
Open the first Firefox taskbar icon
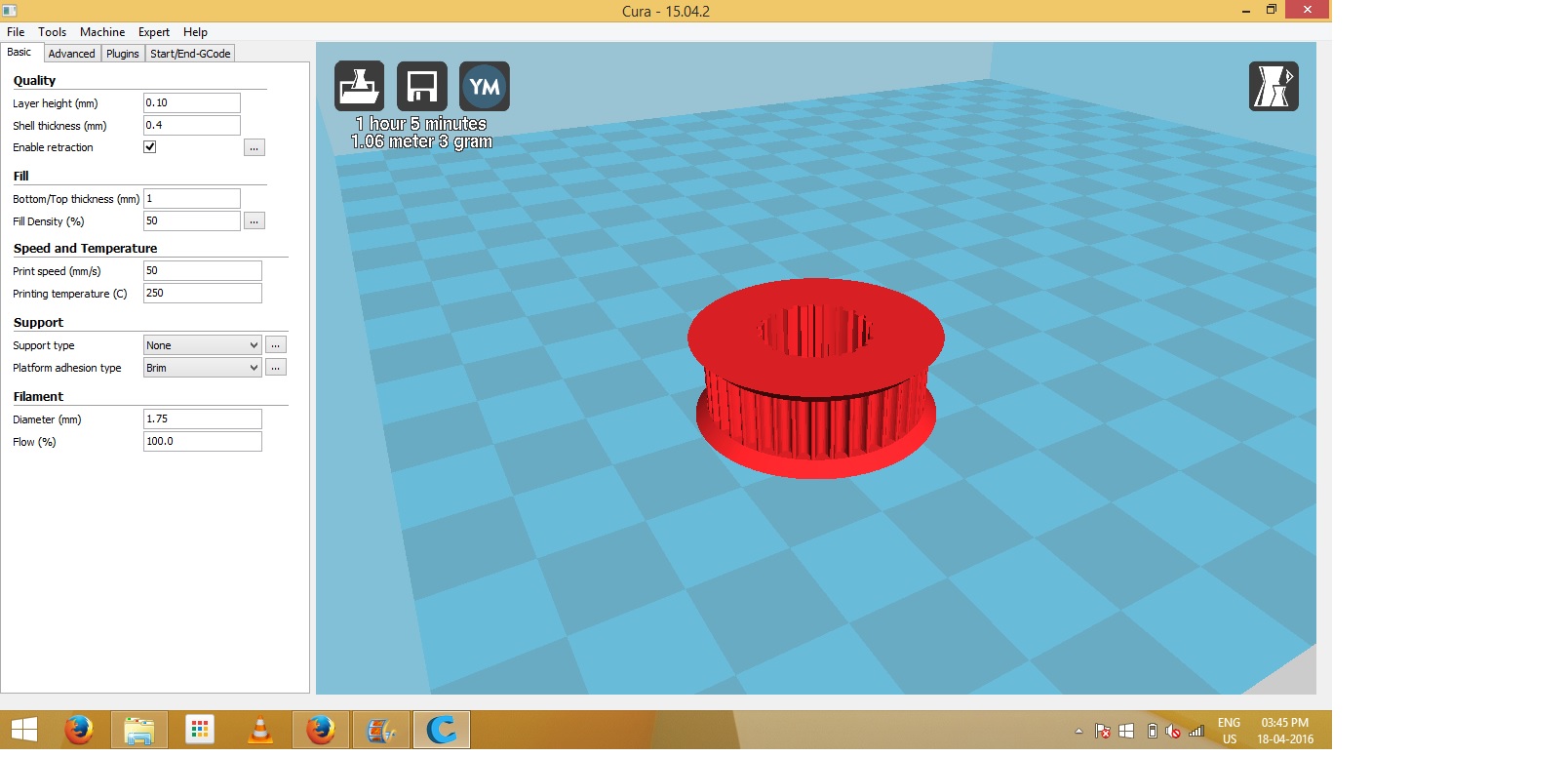click(x=79, y=730)
